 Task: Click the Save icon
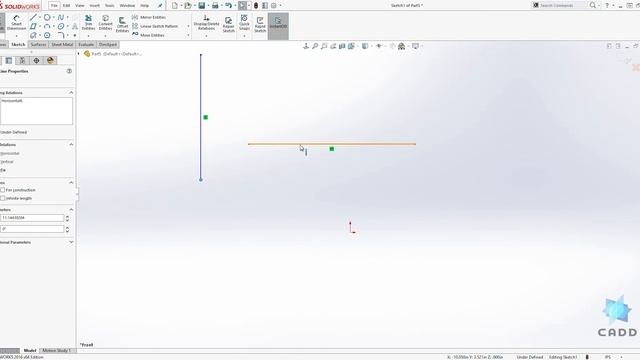pos(202,5)
